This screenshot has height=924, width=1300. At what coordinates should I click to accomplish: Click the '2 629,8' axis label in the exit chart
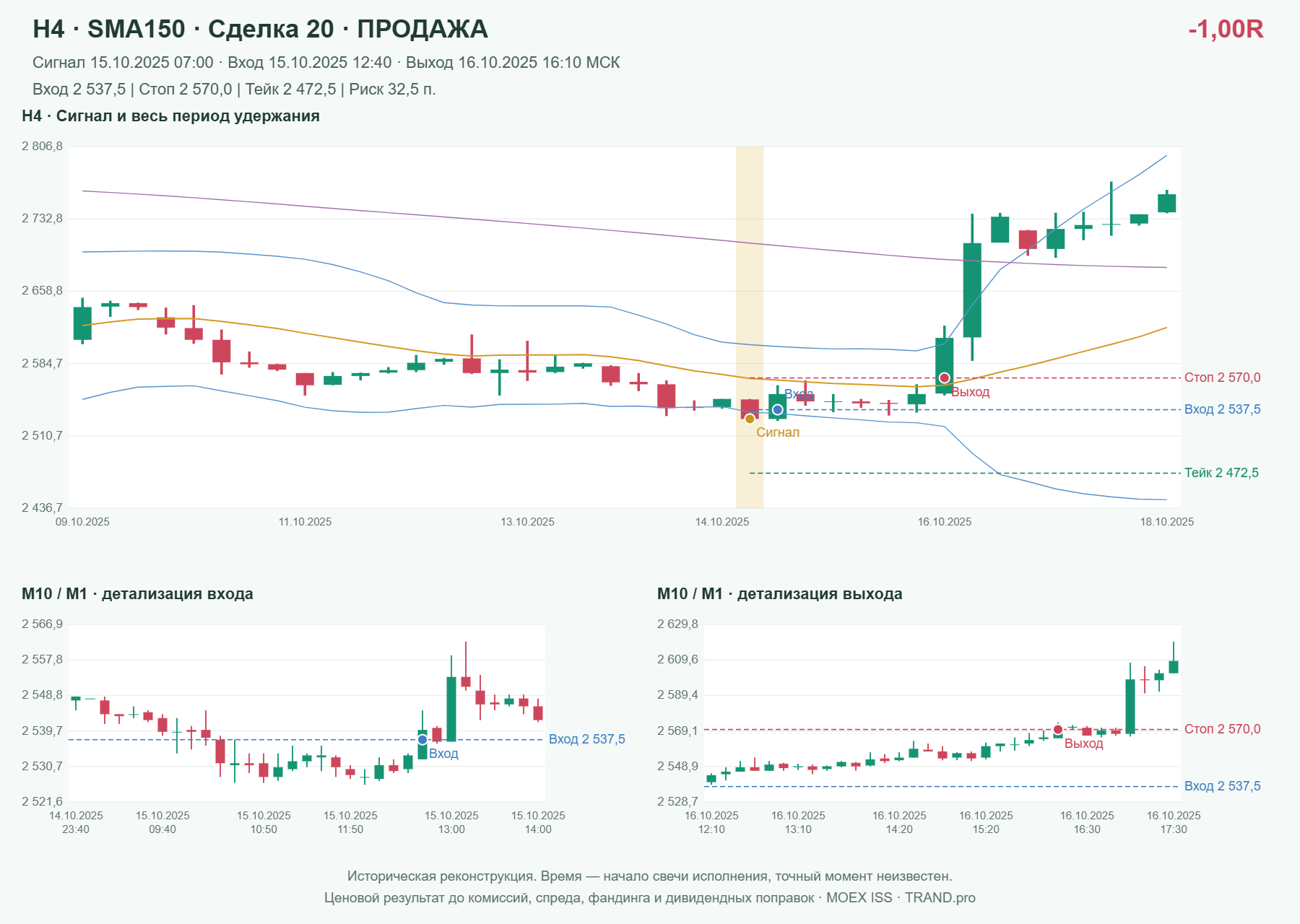click(677, 624)
